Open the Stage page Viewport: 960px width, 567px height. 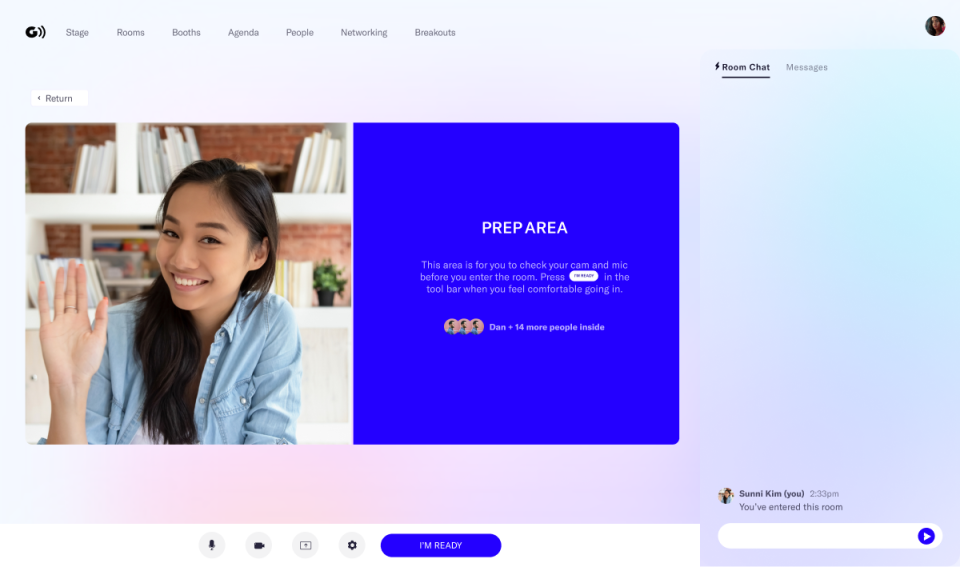coord(77,32)
